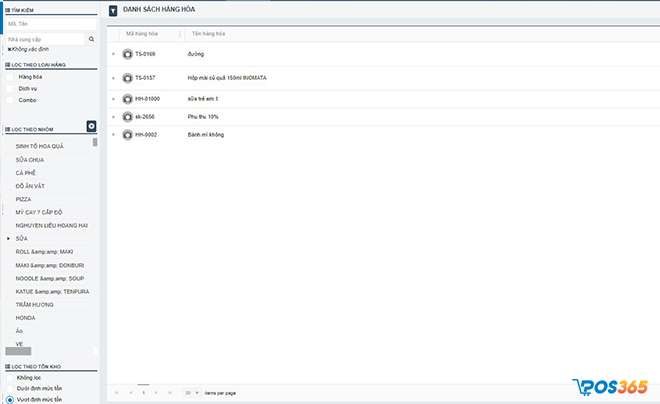Viewport: 660px width, 404px height.
Task: Select Vượt định mức tồn radio option
Action: (10, 400)
